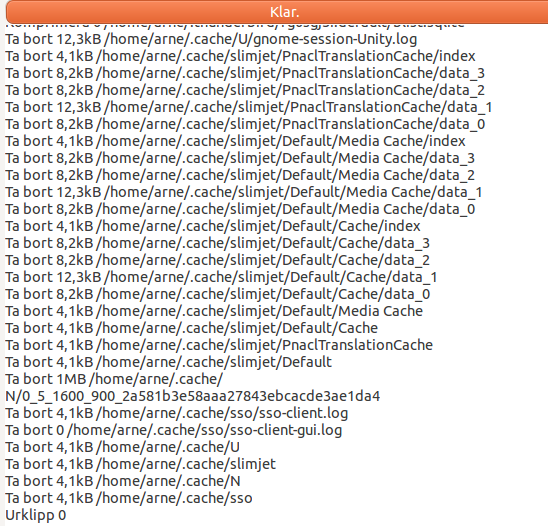Click the Urklipp 0 line
This screenshot has width=548, height=526.
(x=36, y=515)
